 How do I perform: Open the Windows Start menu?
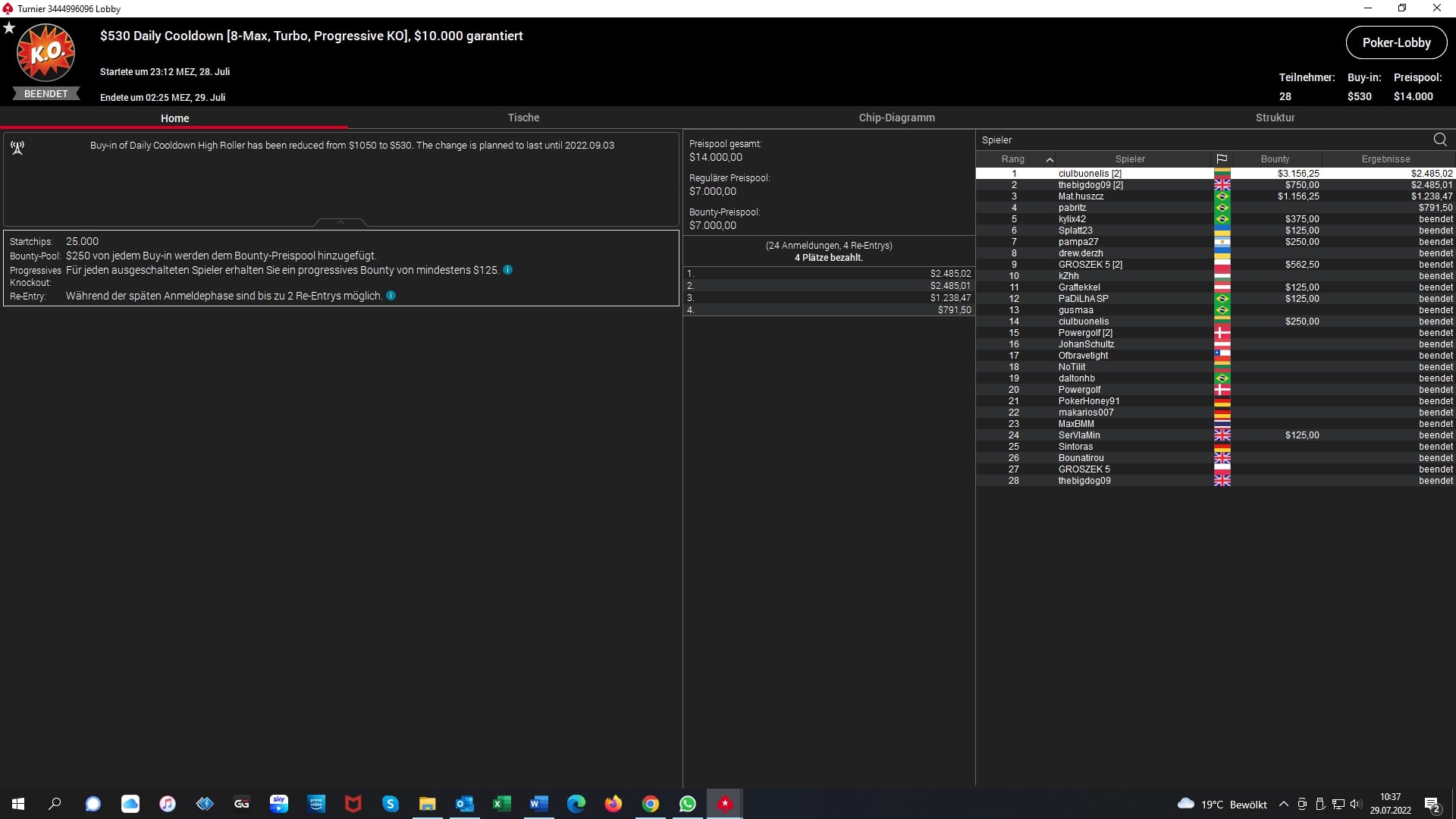(18, 804)
